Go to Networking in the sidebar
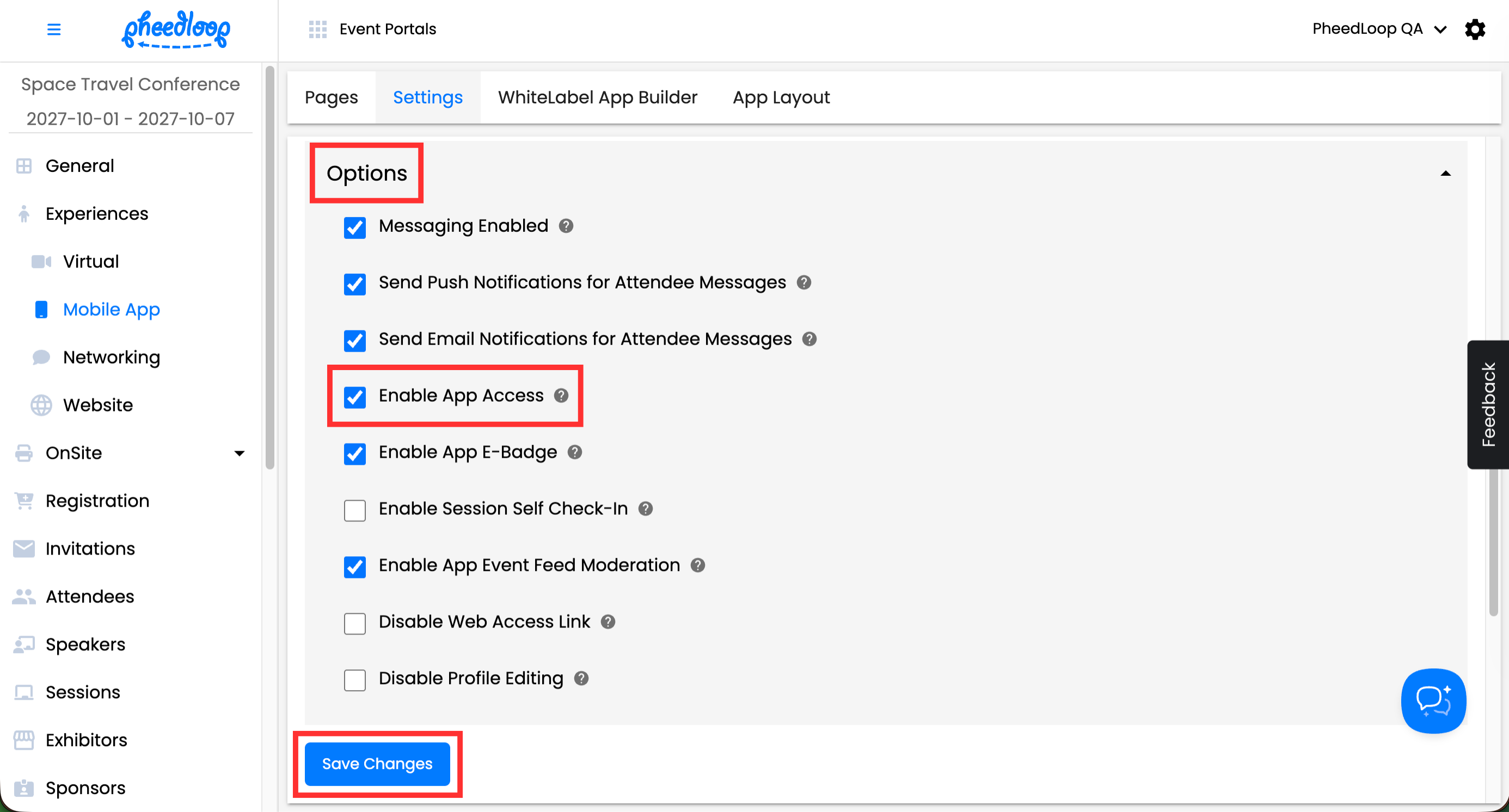Screen dimensions: 1509x812 (111, 357)
